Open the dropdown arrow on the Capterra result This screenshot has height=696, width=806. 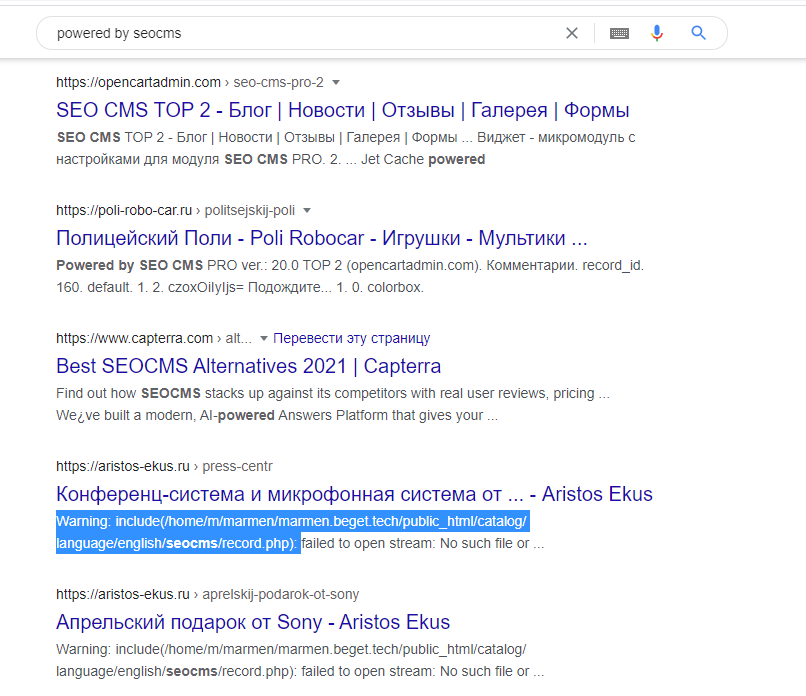pyautogui.click(x=263, y=338)
